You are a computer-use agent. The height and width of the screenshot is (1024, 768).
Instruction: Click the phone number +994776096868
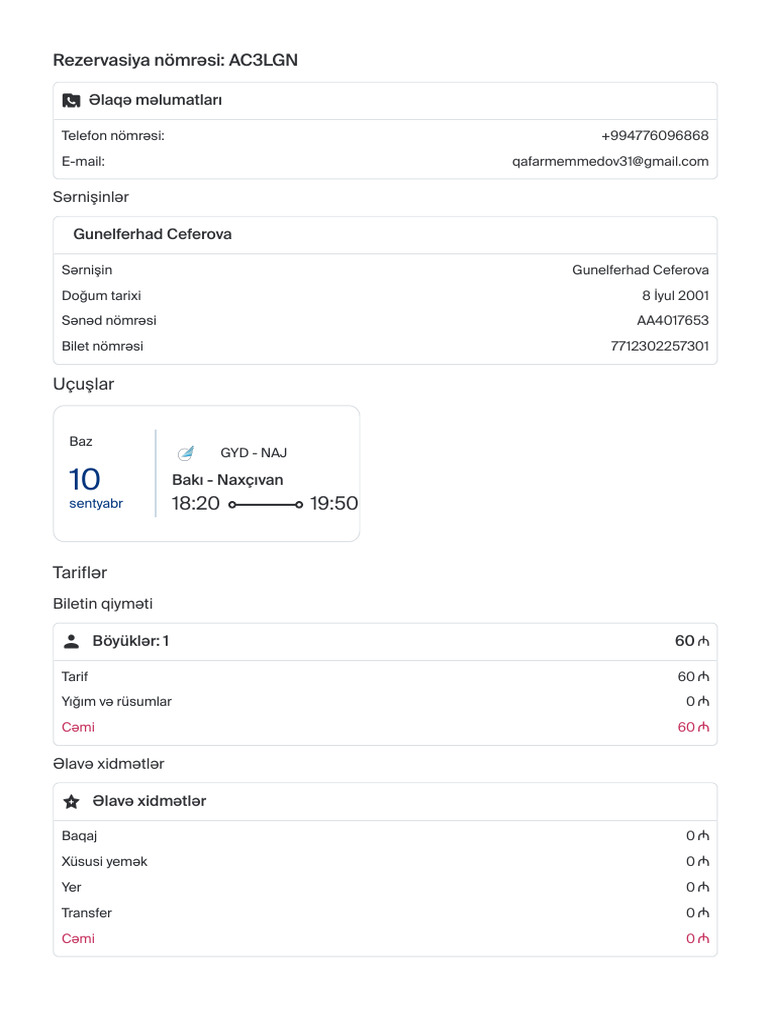point(654,135)
